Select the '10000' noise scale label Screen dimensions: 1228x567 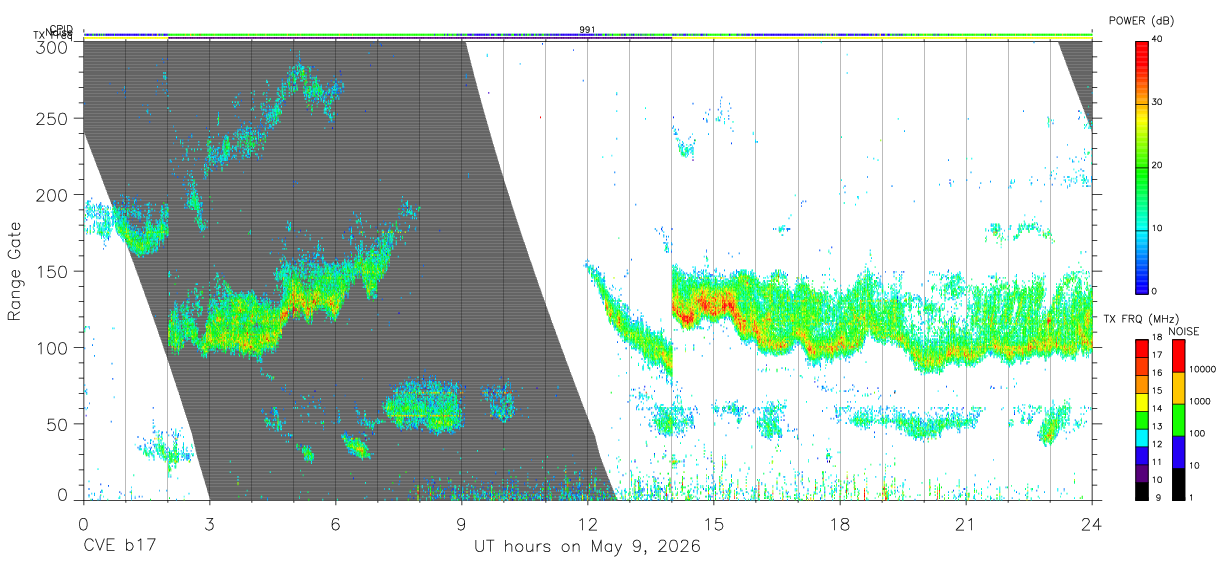pyautogui.click(x=1204, y=369)
